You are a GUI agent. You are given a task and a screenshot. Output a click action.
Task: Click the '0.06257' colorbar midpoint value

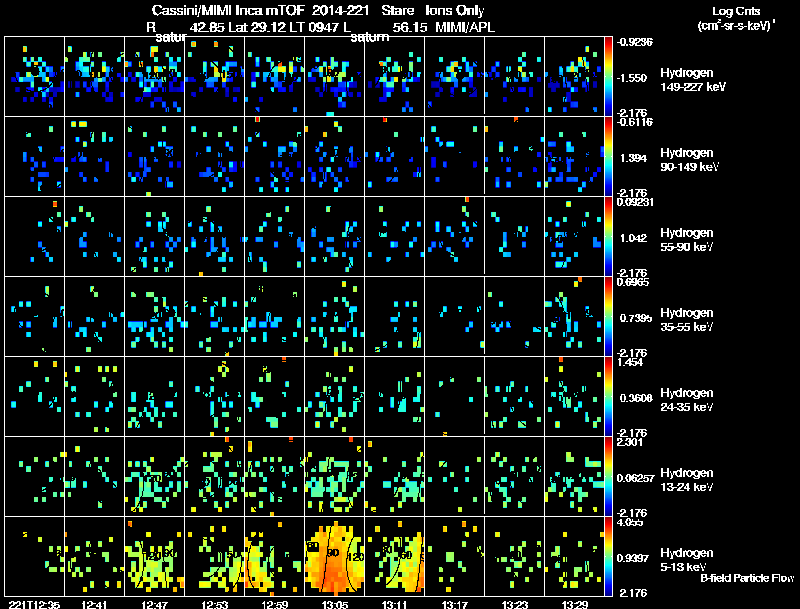click(635, 478)
